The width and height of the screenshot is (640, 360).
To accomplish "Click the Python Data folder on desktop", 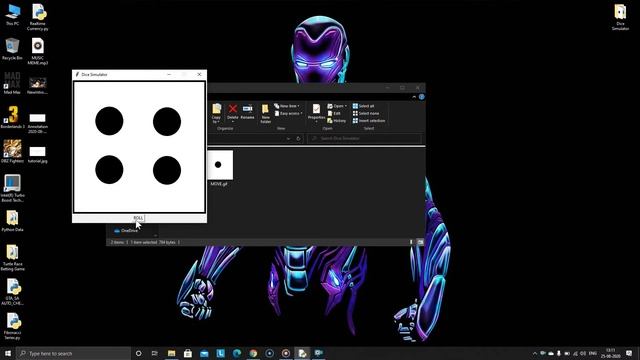I will (x=12, y=221).
